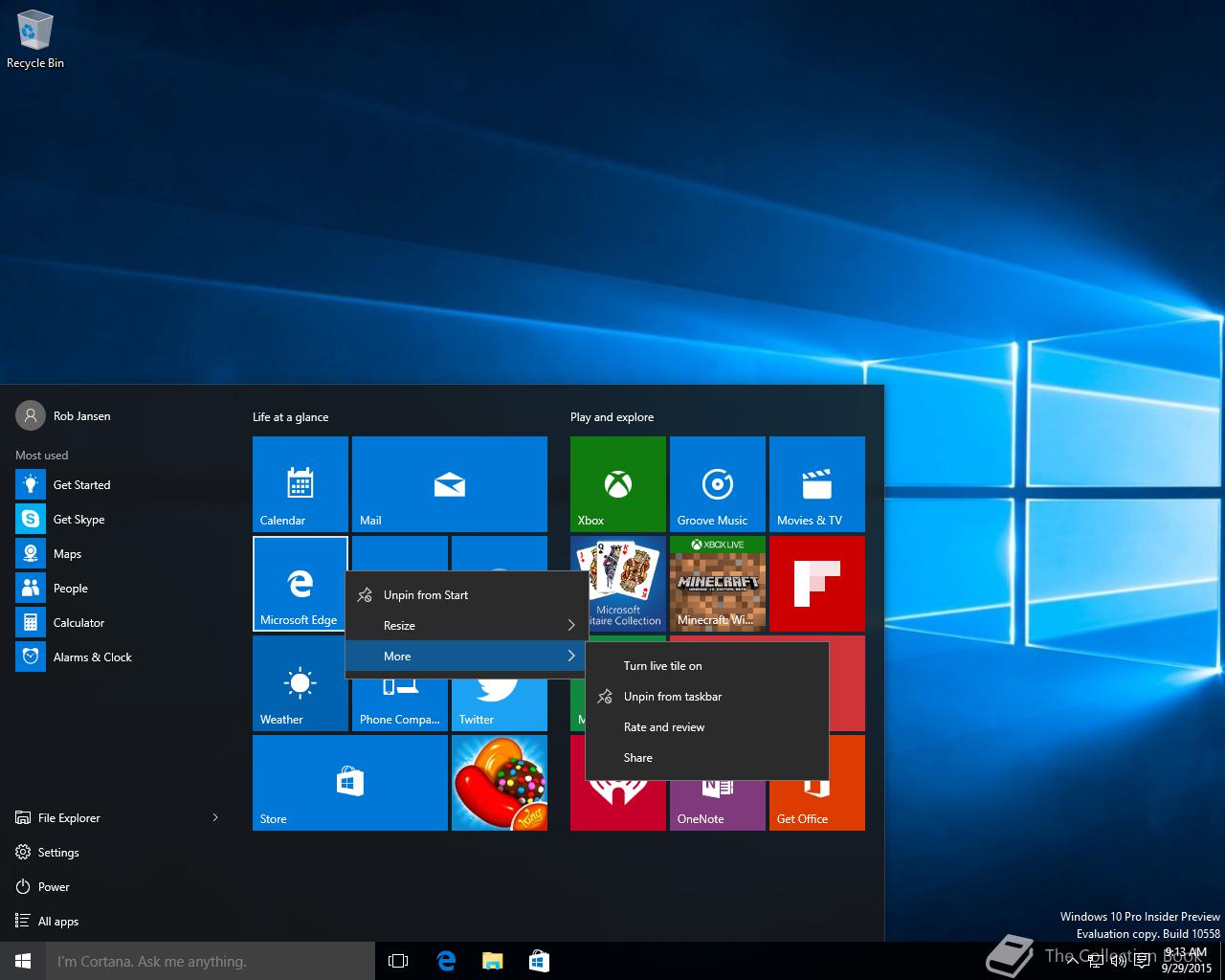The height and width of the screenshot is (980, 1225).
Task: Open the Microsoft Edge tile
Action: (x=299, y=584)
